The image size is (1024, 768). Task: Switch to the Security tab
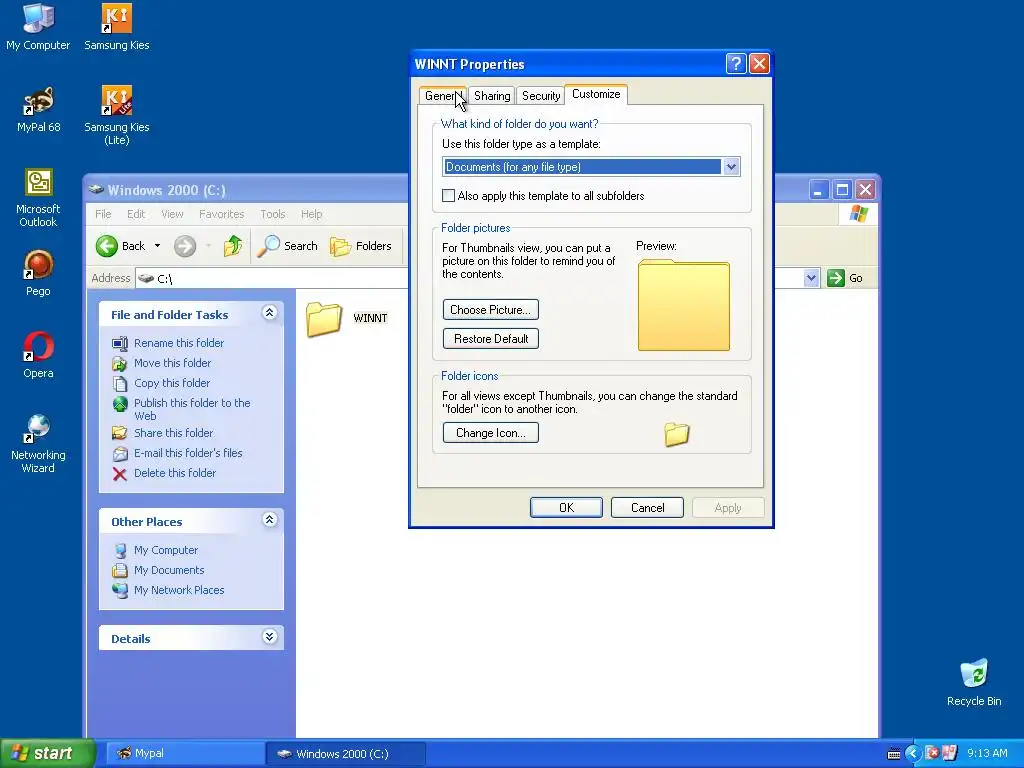[x=541, y=96]
